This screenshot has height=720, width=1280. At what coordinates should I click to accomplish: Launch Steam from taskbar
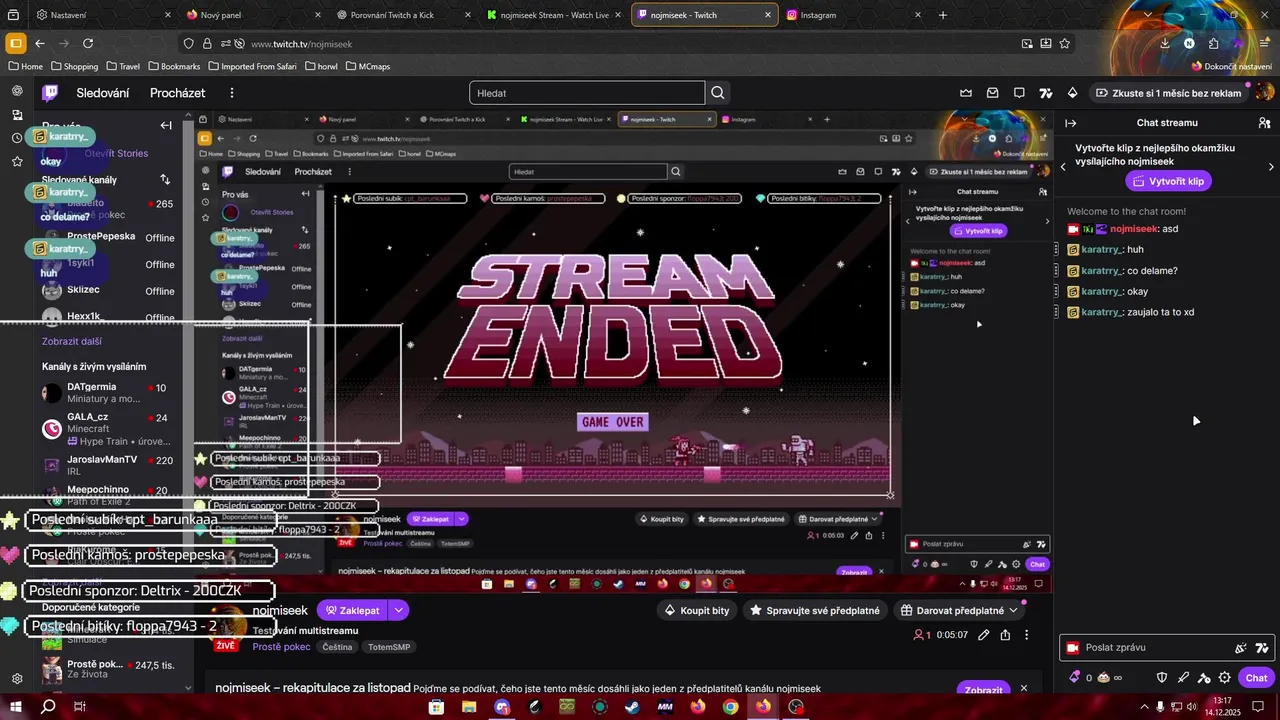pyautogui.click(x=632, y=707)
